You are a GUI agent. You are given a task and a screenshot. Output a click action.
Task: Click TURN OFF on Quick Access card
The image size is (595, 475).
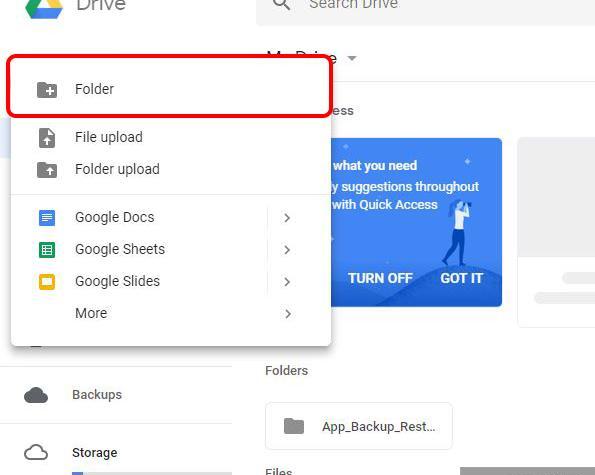[x=380, y=278]
